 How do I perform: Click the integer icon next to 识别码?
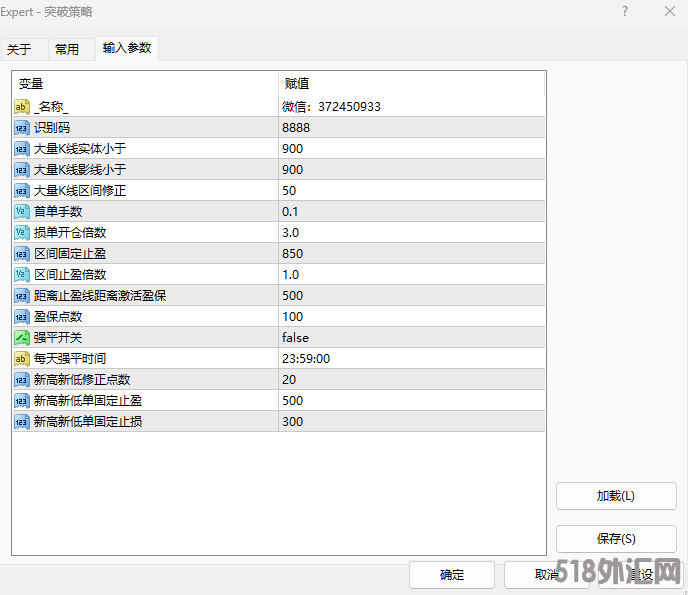point(22,128)
